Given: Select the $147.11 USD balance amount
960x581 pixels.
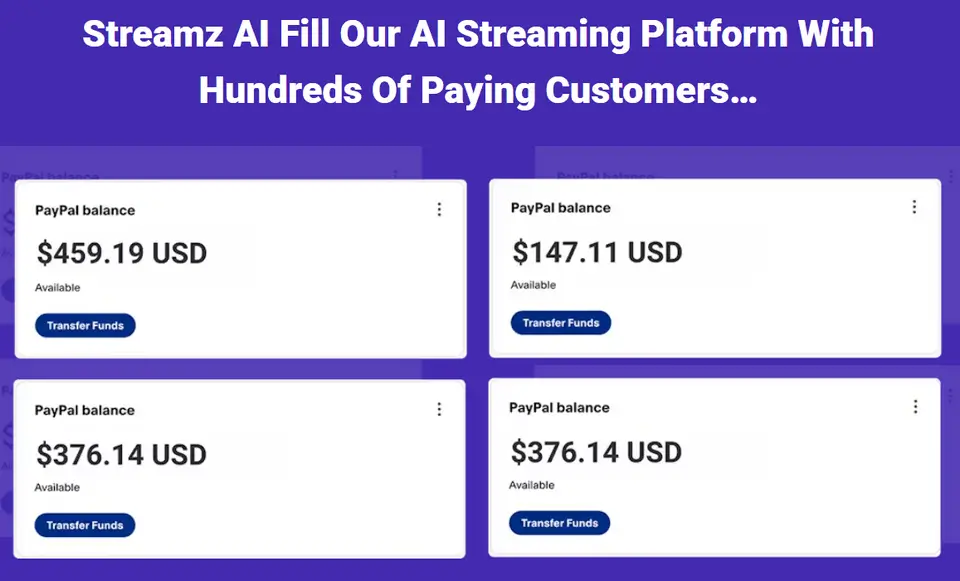Looking at the screenshot, I should tap(597, 251).
